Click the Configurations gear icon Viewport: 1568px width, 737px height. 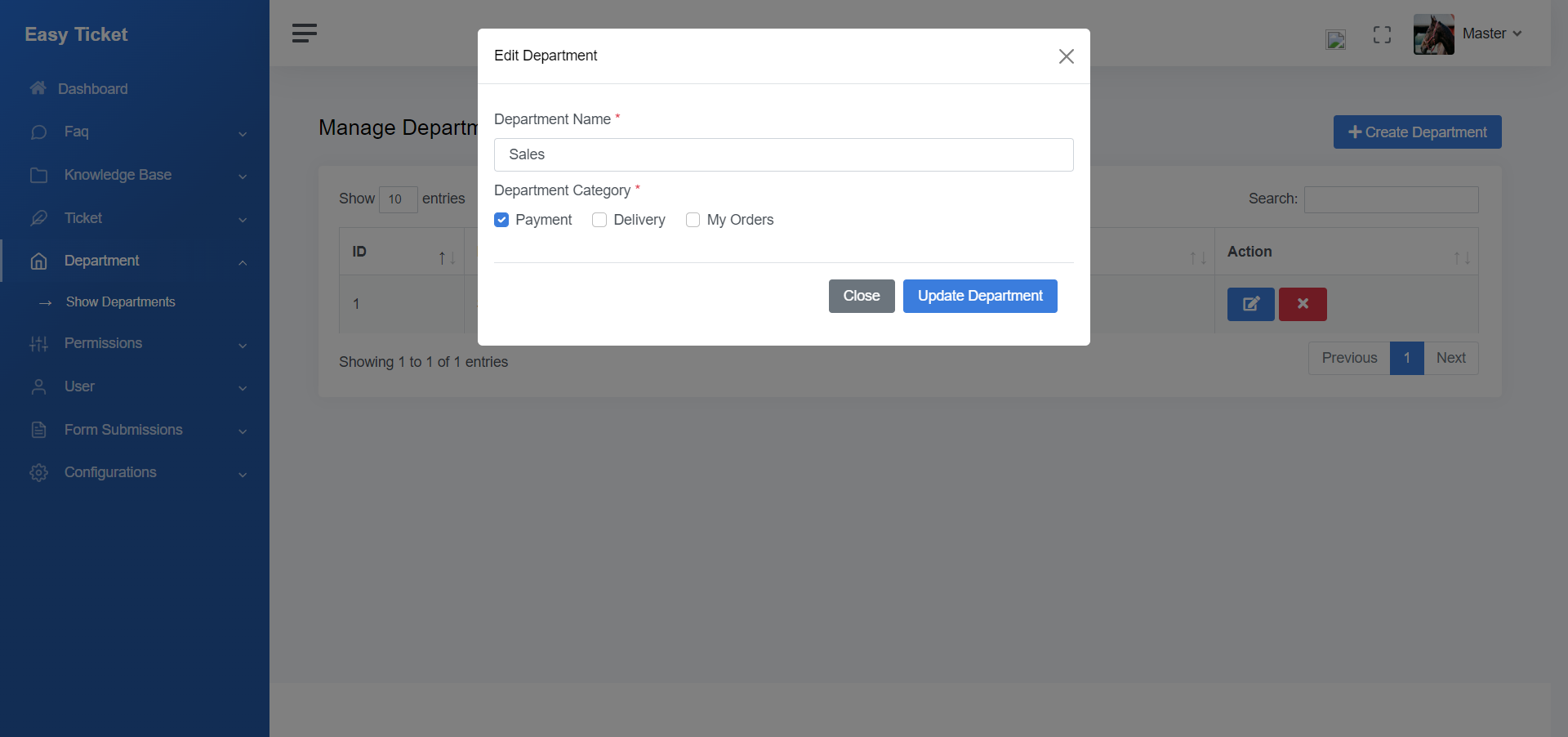point(38,472)
